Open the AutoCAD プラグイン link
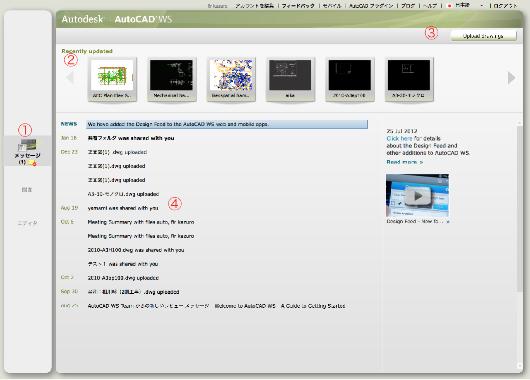The image size is (530, 380). tap(371, 6)
